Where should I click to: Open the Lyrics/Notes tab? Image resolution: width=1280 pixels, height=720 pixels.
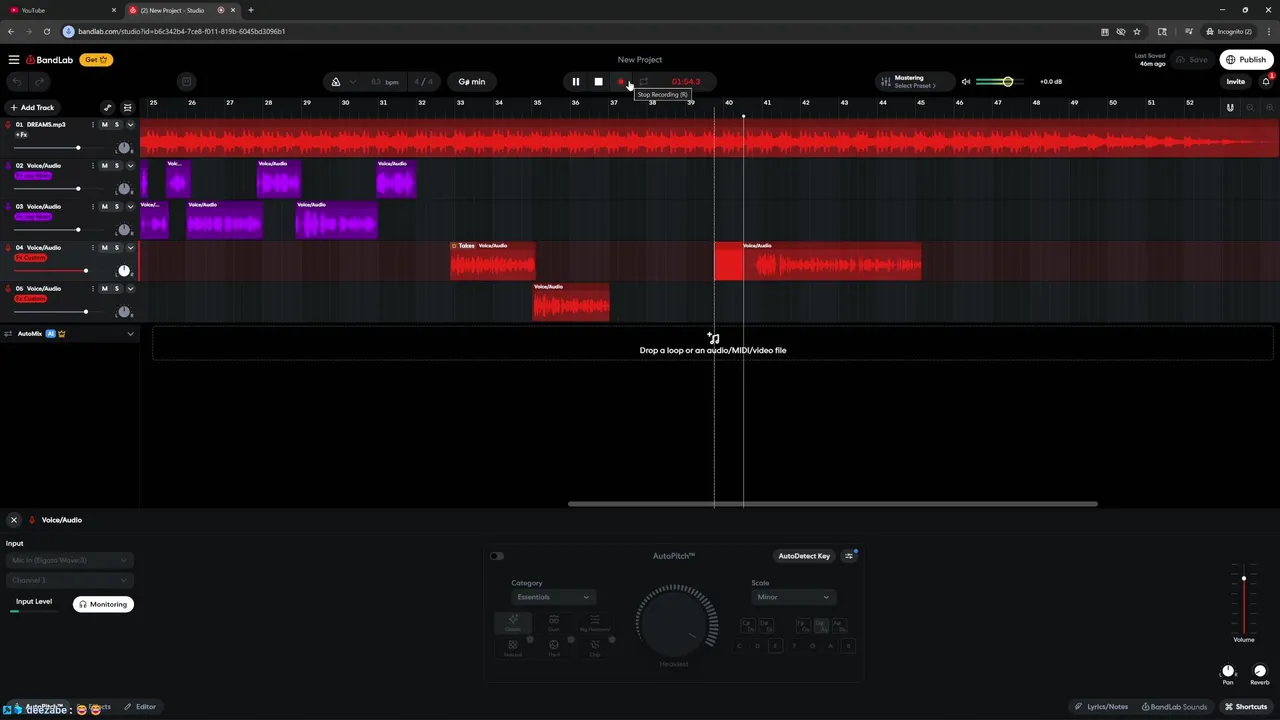[x=1102, y=707]
